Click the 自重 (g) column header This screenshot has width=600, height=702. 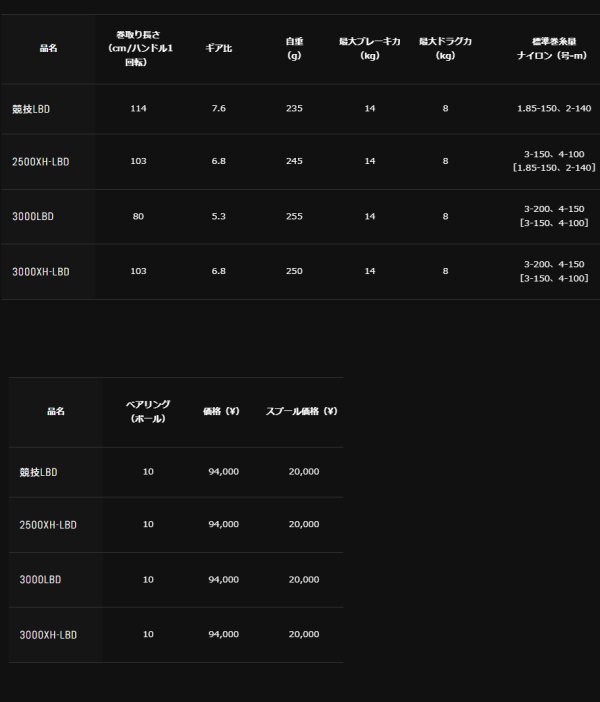[294, 48]
